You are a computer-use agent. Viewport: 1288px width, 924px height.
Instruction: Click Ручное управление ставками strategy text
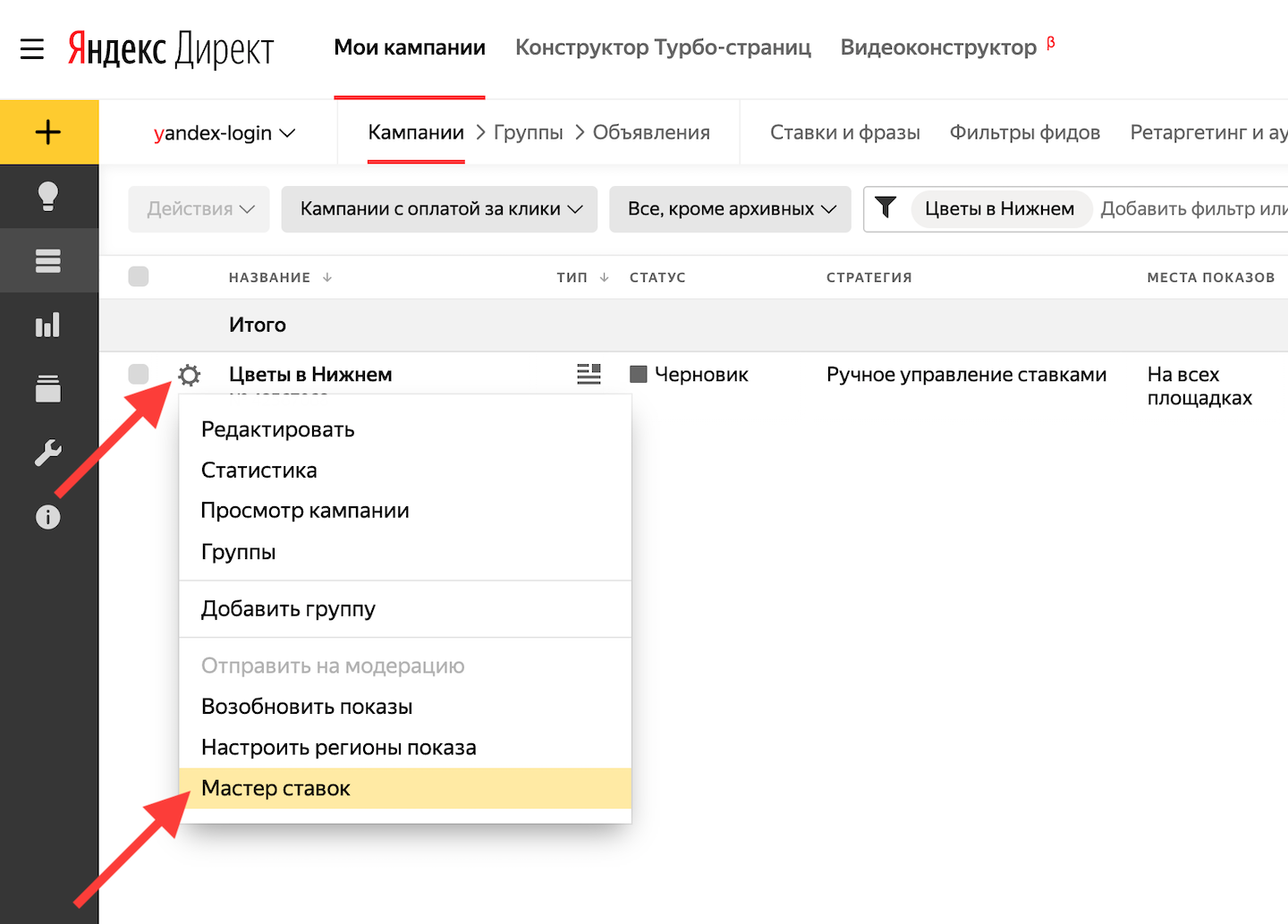coord(967,374)
